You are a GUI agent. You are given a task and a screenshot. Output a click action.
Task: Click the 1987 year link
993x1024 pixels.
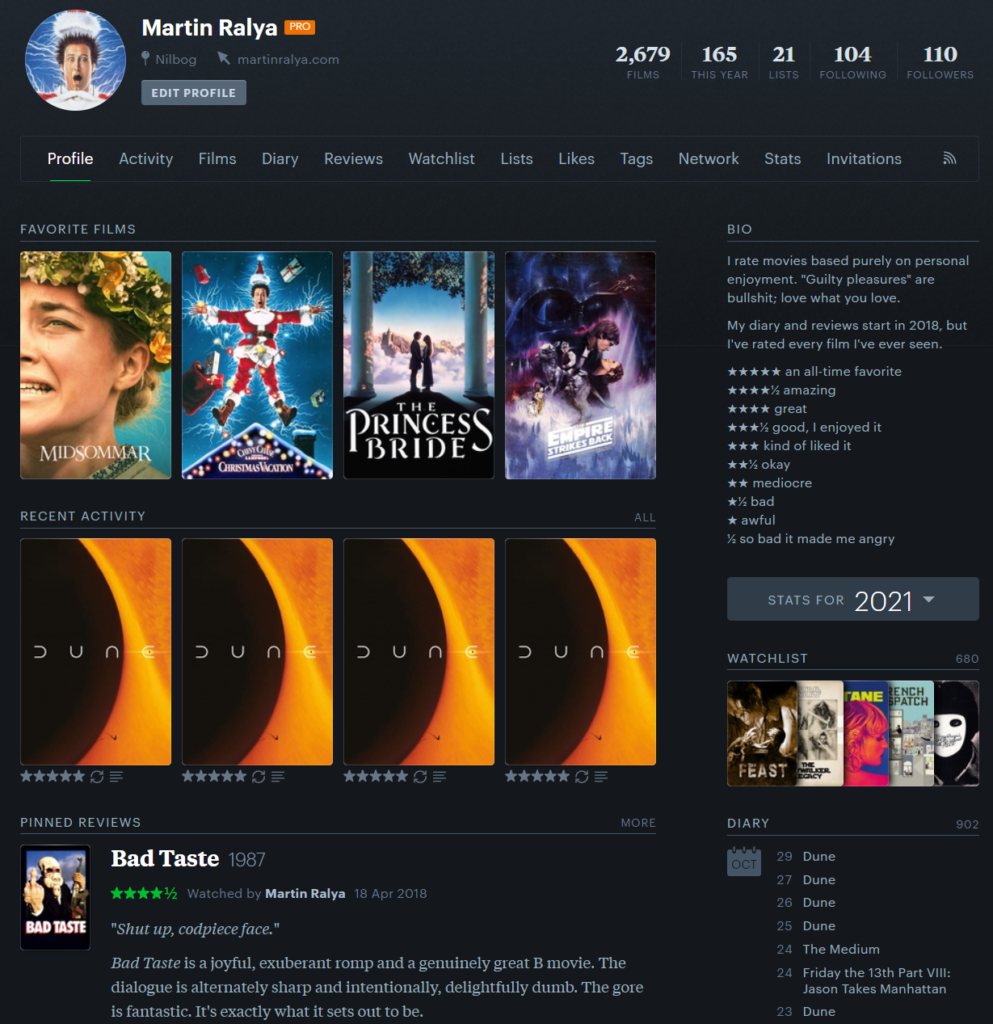pyautogui.click(x=247, y=859)
